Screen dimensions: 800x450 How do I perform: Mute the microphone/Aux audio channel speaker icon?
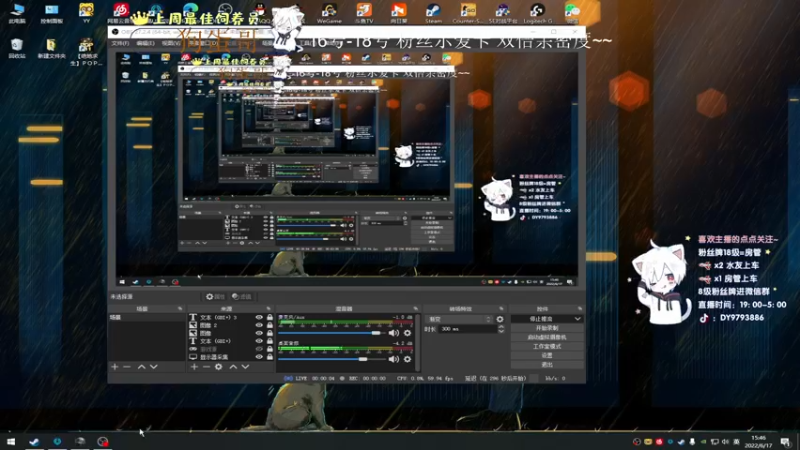point(394,333)
